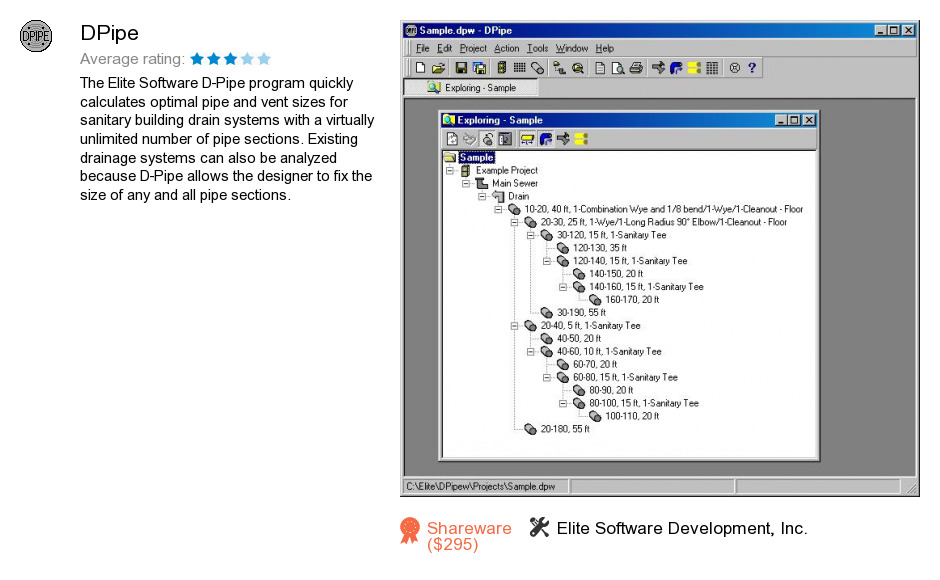Click the yellow bars icon in Exploring window toolbar
Image resolution: width=940 pixels, height=580 pixels.
pos(581,139)
